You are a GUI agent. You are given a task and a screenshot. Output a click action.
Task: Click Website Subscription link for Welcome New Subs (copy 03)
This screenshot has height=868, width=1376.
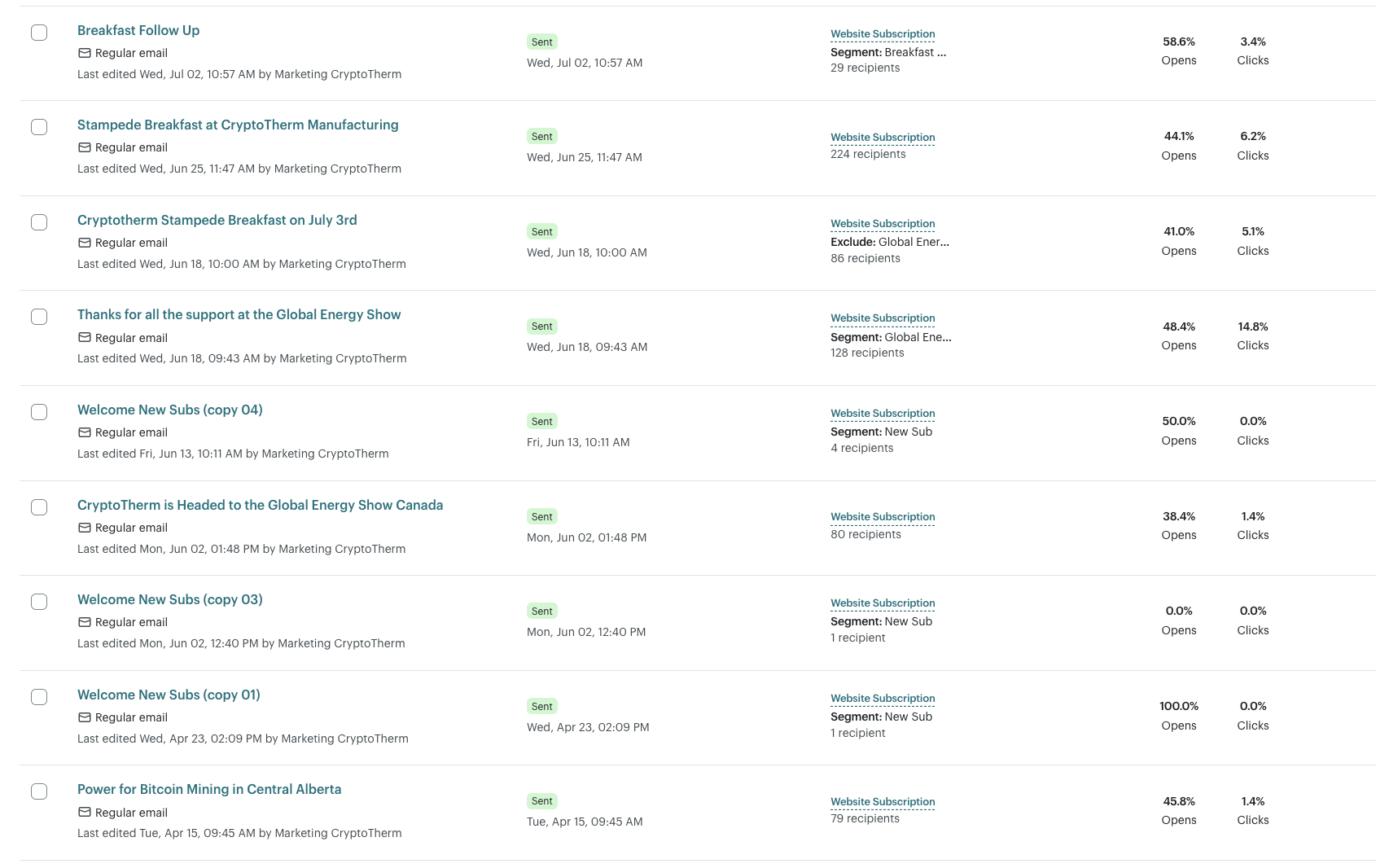click(x=883, y=603)
